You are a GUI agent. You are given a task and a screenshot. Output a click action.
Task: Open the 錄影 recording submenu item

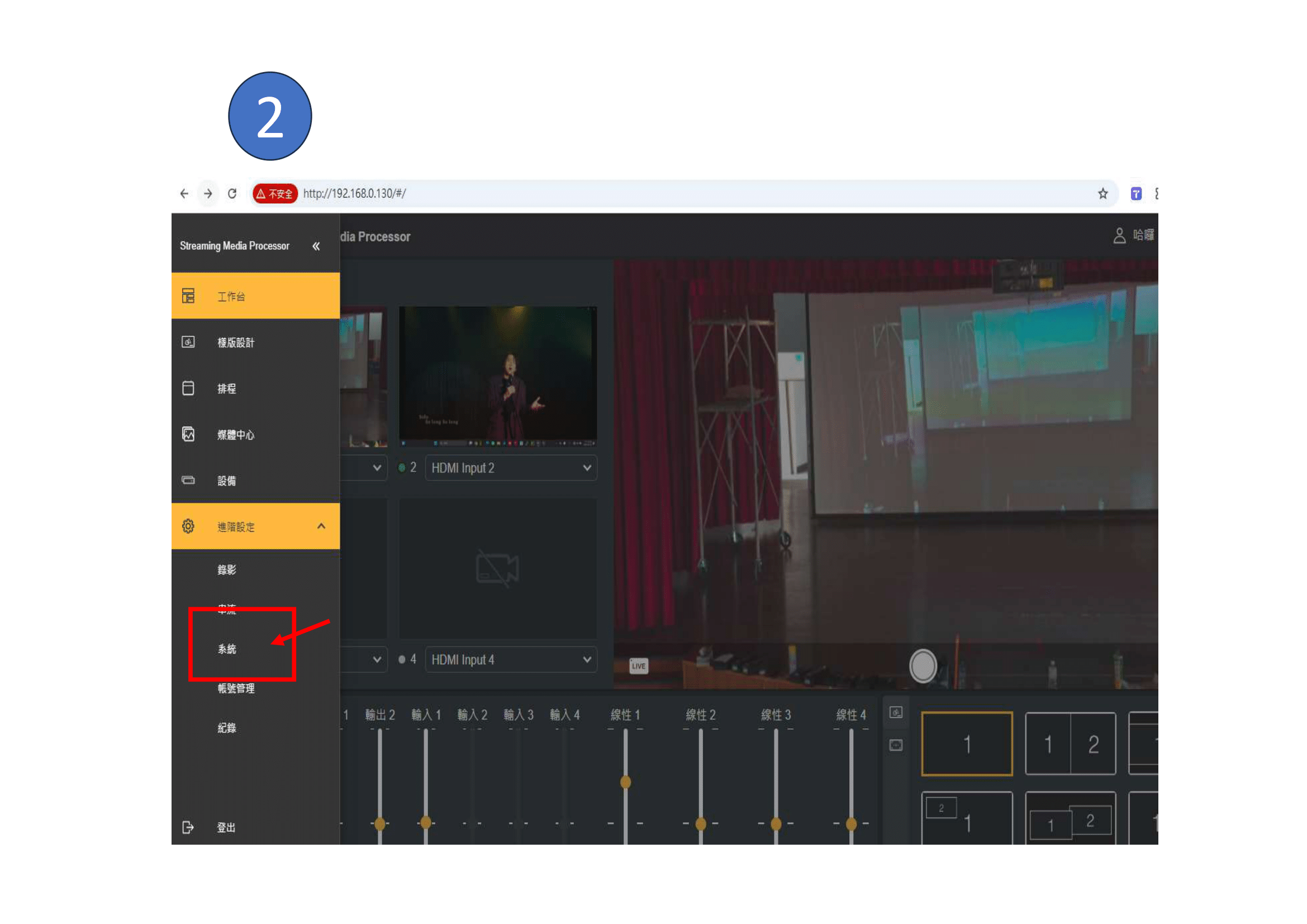pyautogui.click(x=227, y=569)
